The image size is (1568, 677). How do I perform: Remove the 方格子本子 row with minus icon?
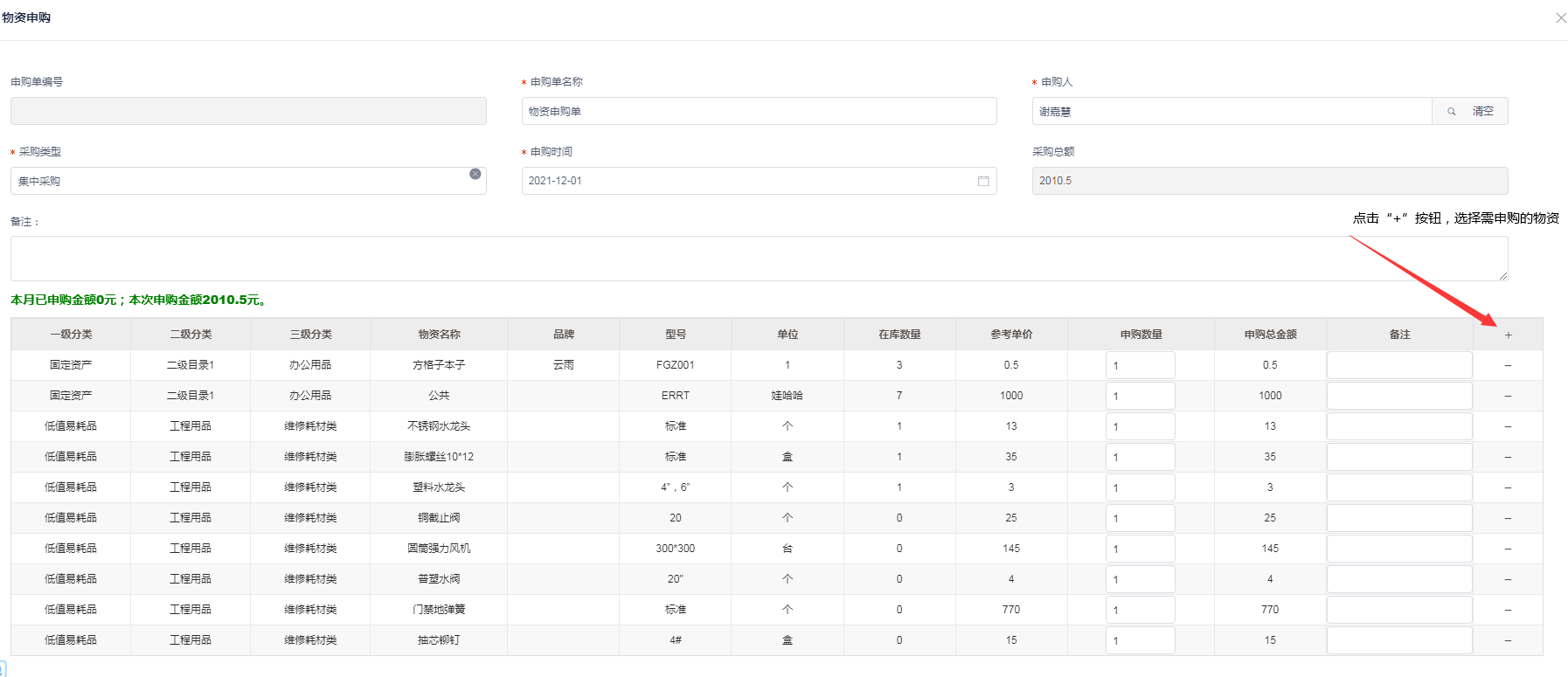[x=1508, y=365]
